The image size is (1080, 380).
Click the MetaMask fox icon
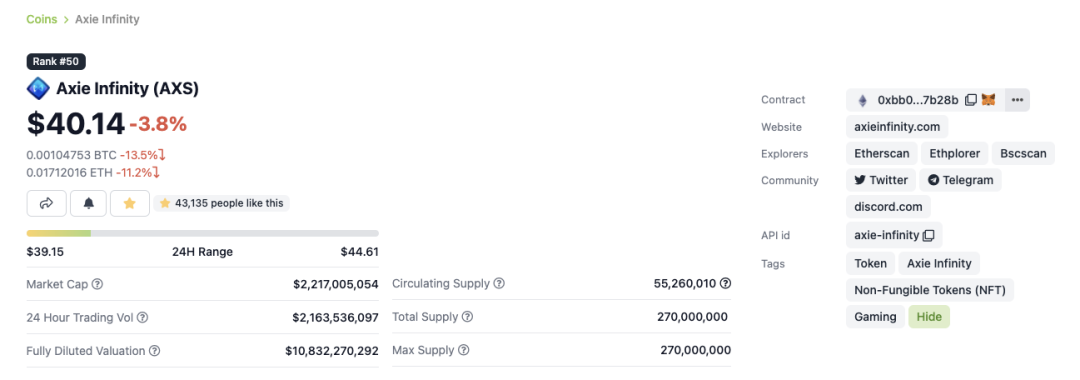click(x=988, y=100)
